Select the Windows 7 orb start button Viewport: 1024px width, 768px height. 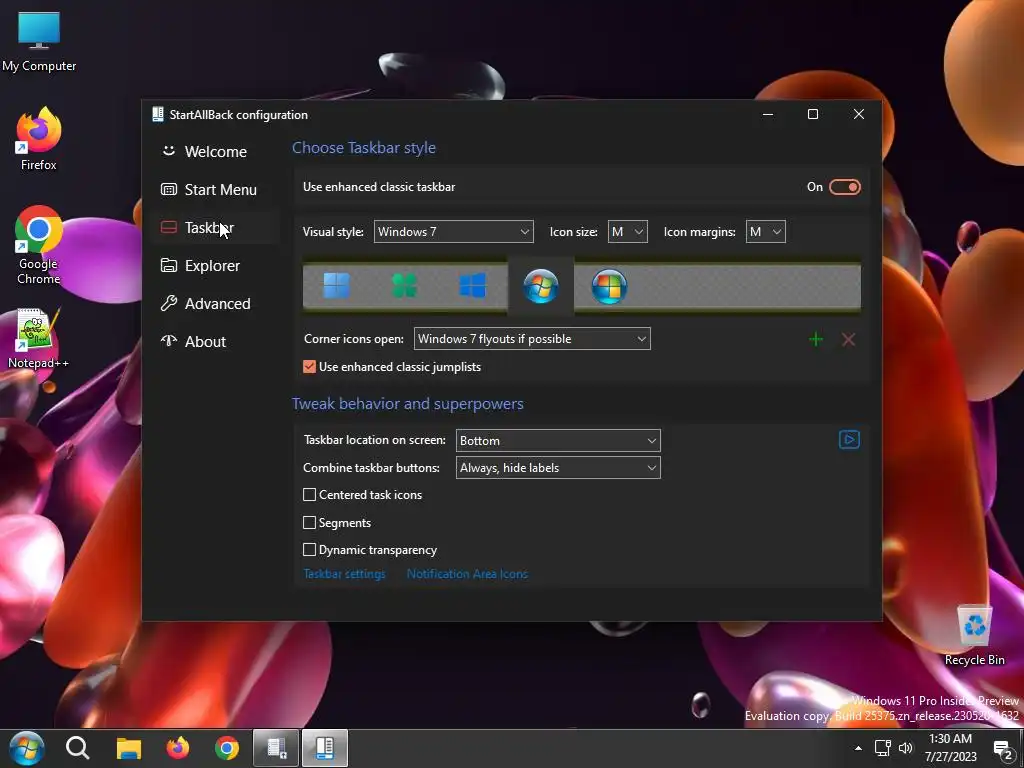tap(541, 286)
